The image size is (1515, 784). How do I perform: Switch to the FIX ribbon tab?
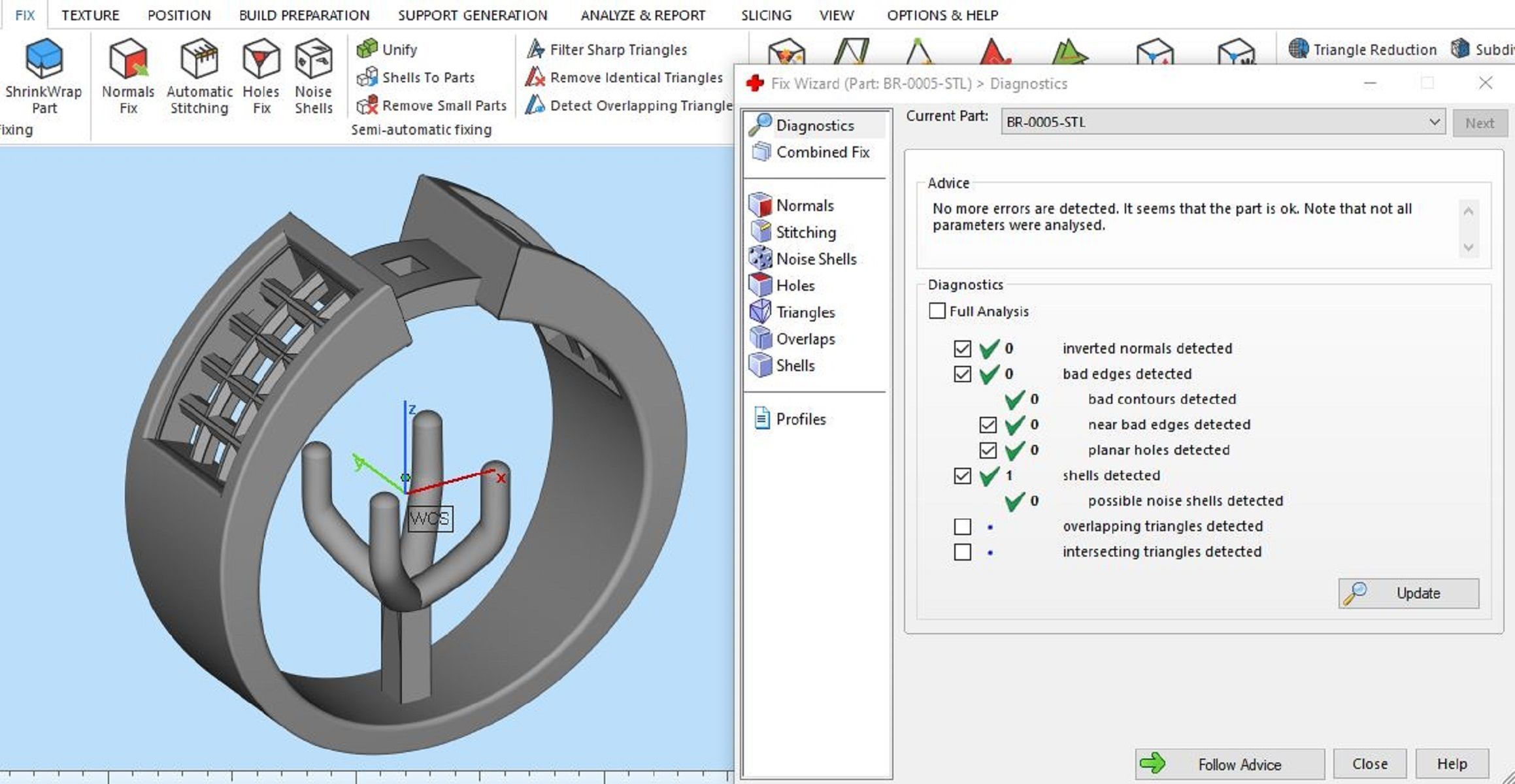[25, 15]
